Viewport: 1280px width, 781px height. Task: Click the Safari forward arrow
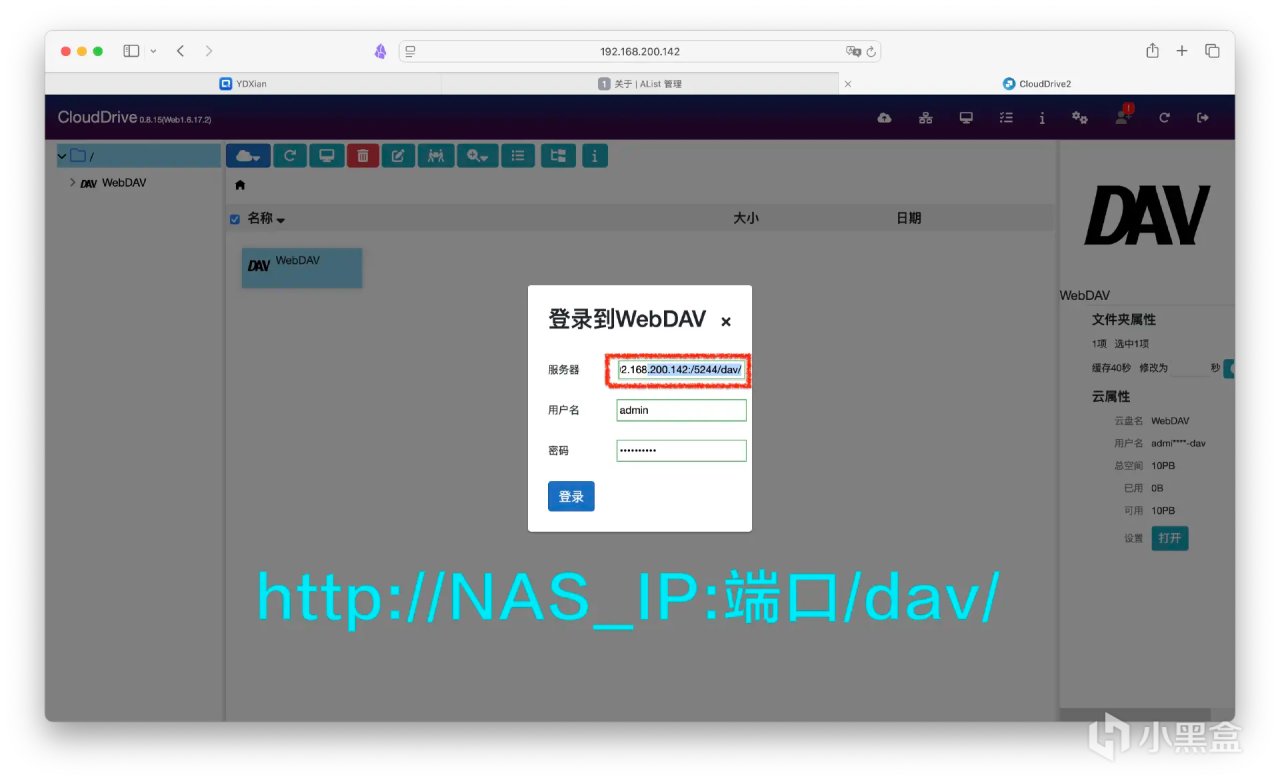(x=208, y=51)
